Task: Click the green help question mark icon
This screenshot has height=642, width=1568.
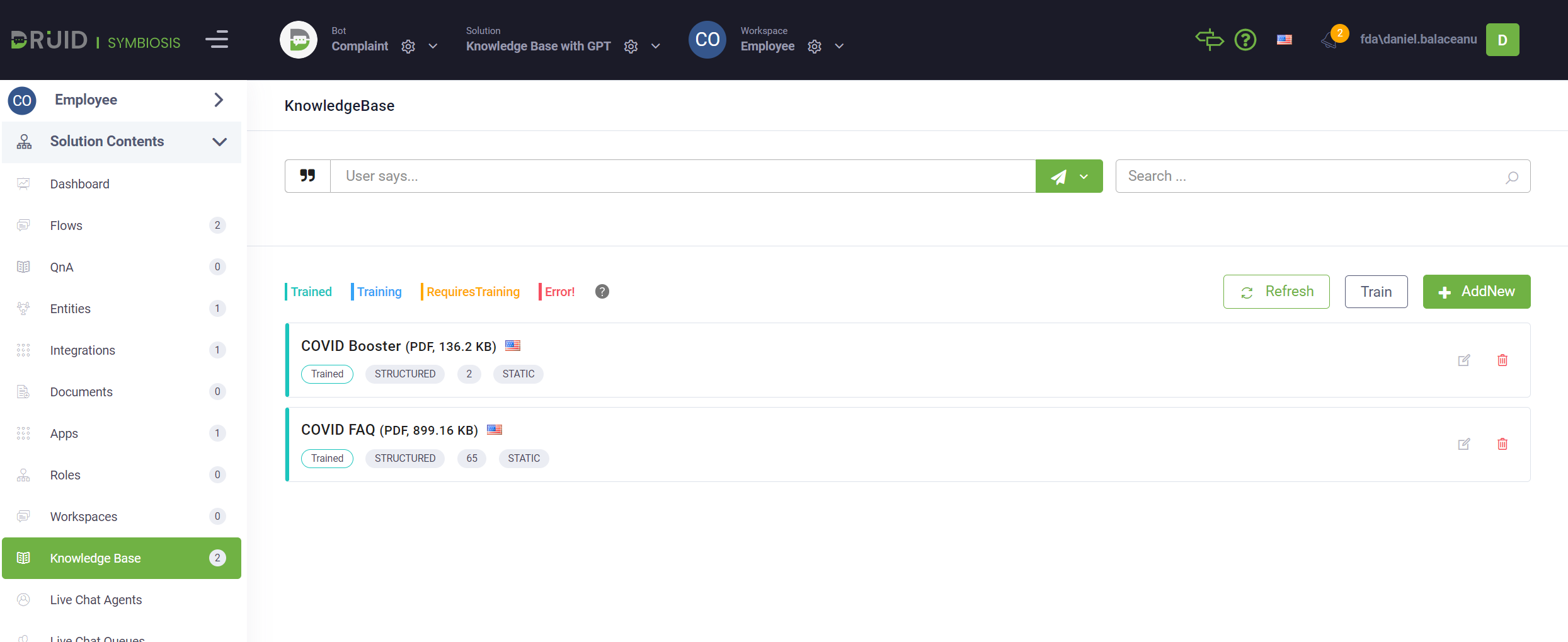Action: tap(1245, 40)
